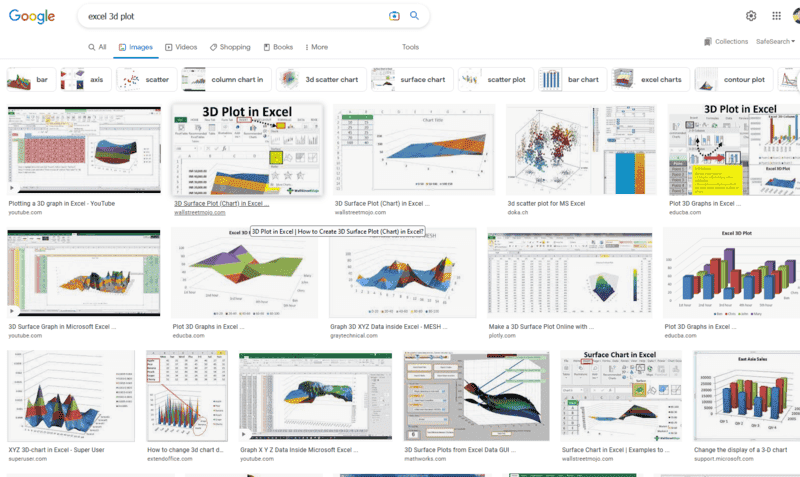Click the '3D Surface Plot (Chart) in Excel' underlined title

[221, 204]
